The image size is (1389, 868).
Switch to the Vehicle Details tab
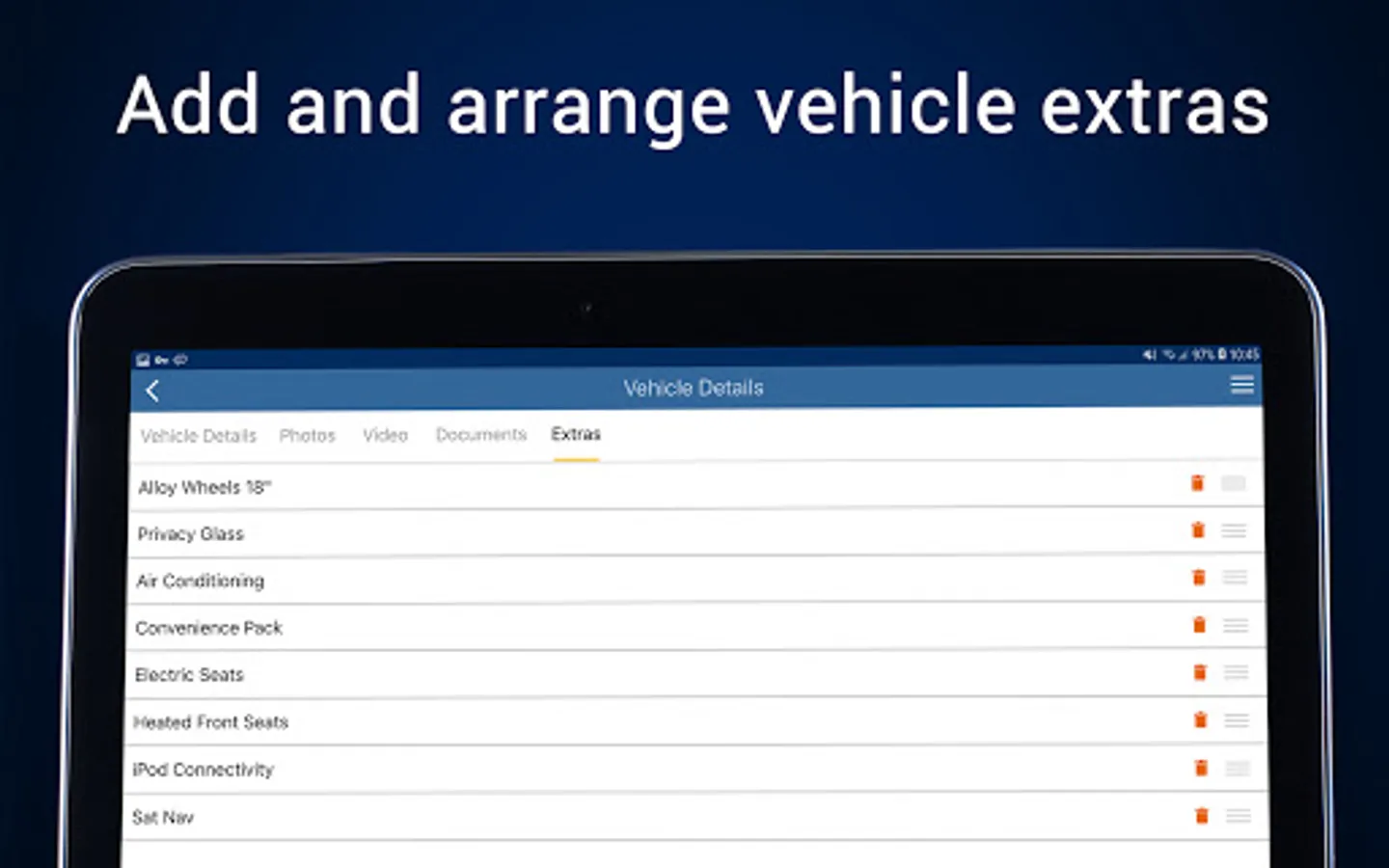click(199, 436)
